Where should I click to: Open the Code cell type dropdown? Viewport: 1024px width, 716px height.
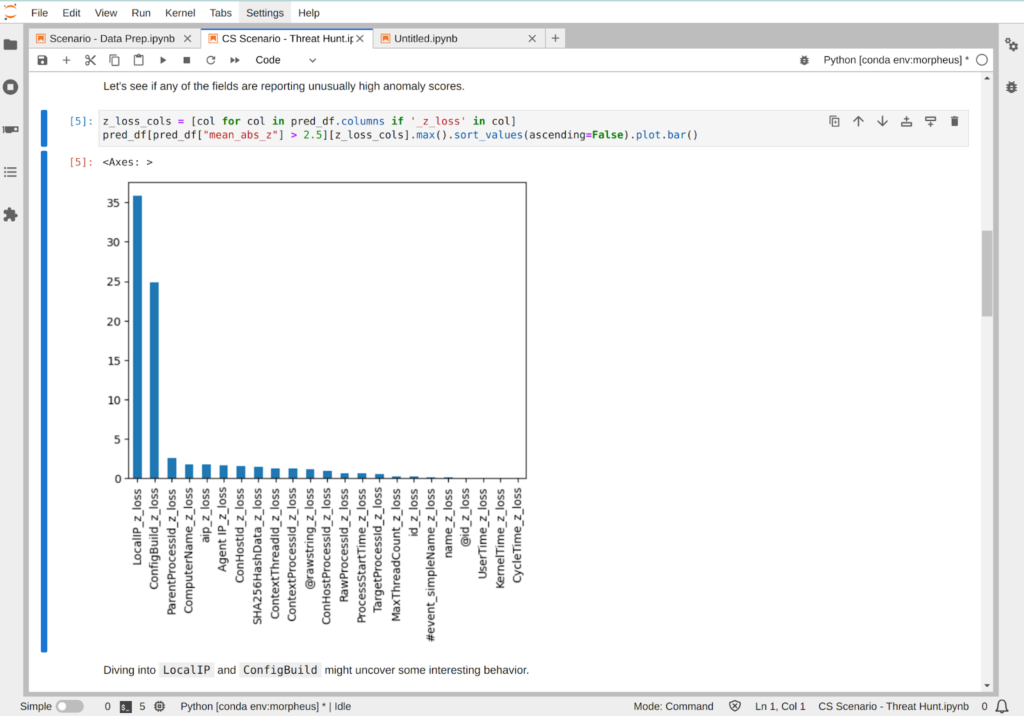click(286, 60)
